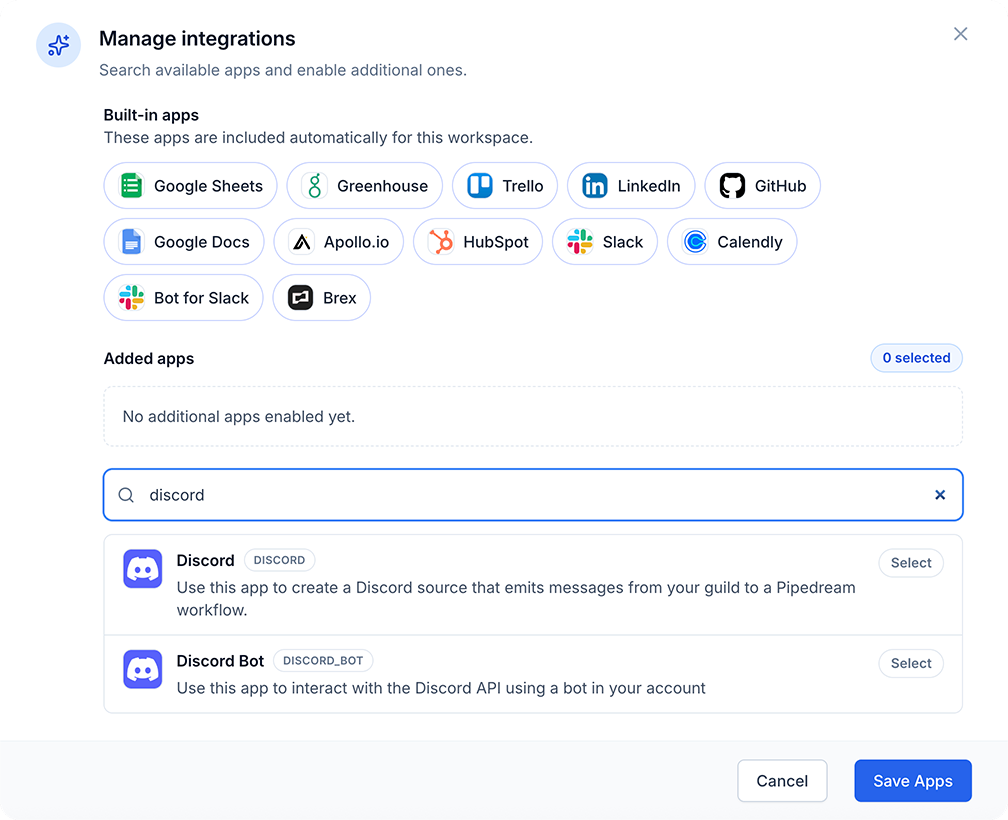
Task: Click the Added apps heading
Action: tap(148, 358)
